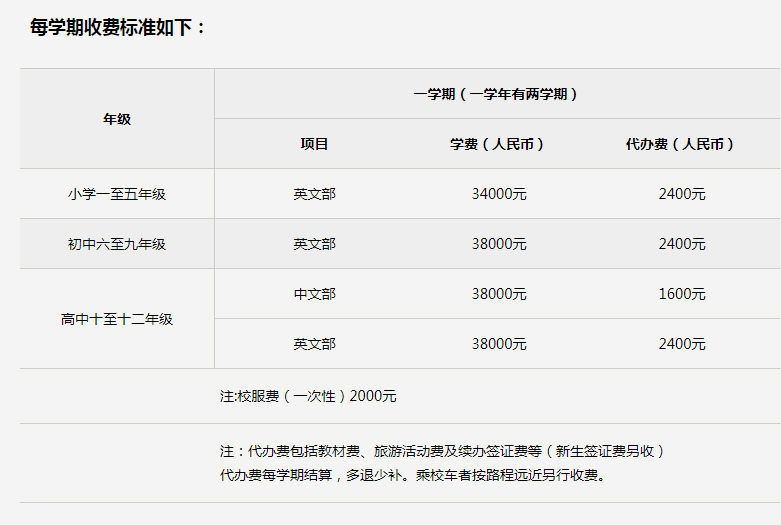Image resolution: width=781 pixels, height=525 pixels.
Task: Click the 一学期（一学年有两学期）header cell
Action: (x=497, y=94)
